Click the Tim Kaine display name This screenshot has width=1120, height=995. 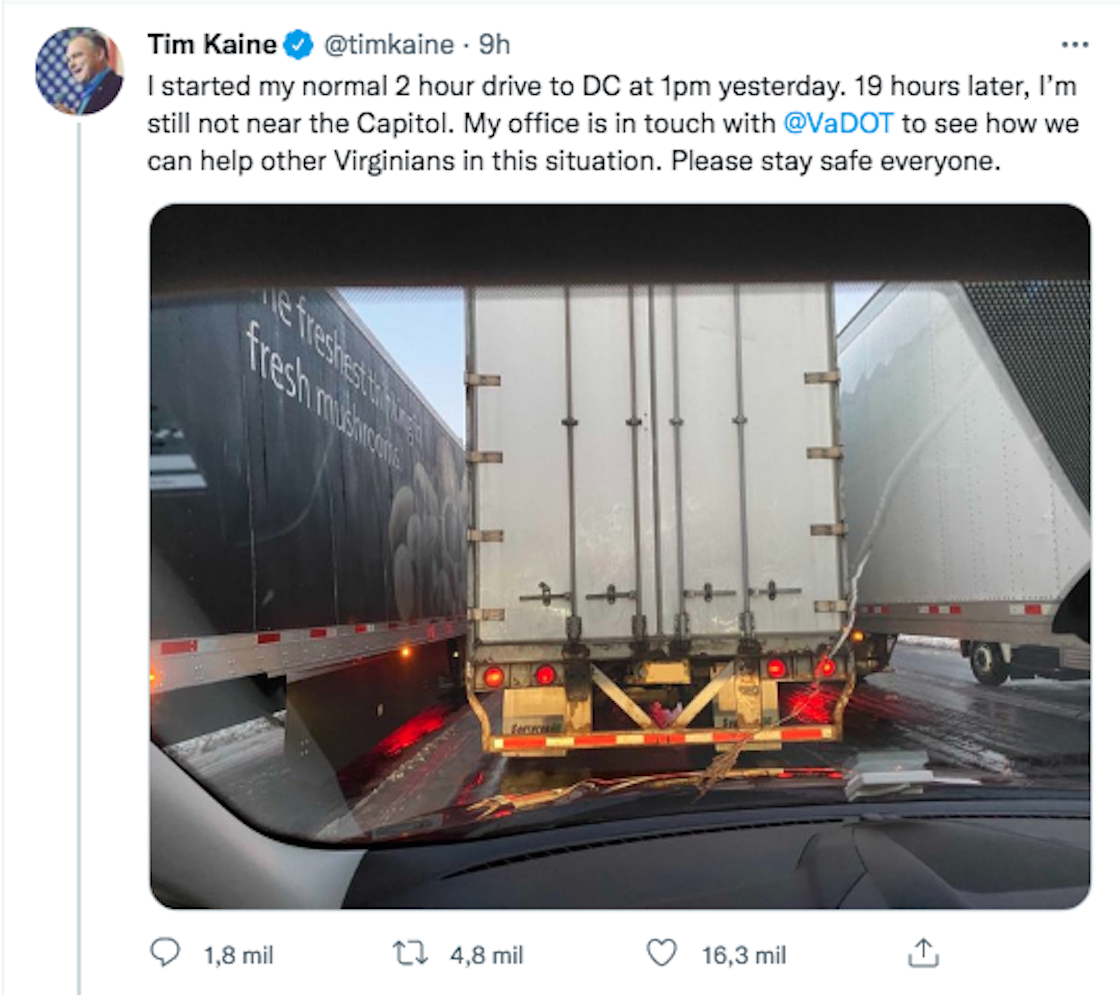click(212, 44)
